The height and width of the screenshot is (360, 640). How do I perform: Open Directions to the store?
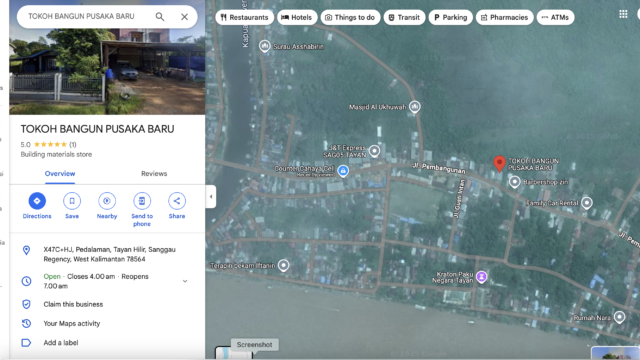coord(37,206)
